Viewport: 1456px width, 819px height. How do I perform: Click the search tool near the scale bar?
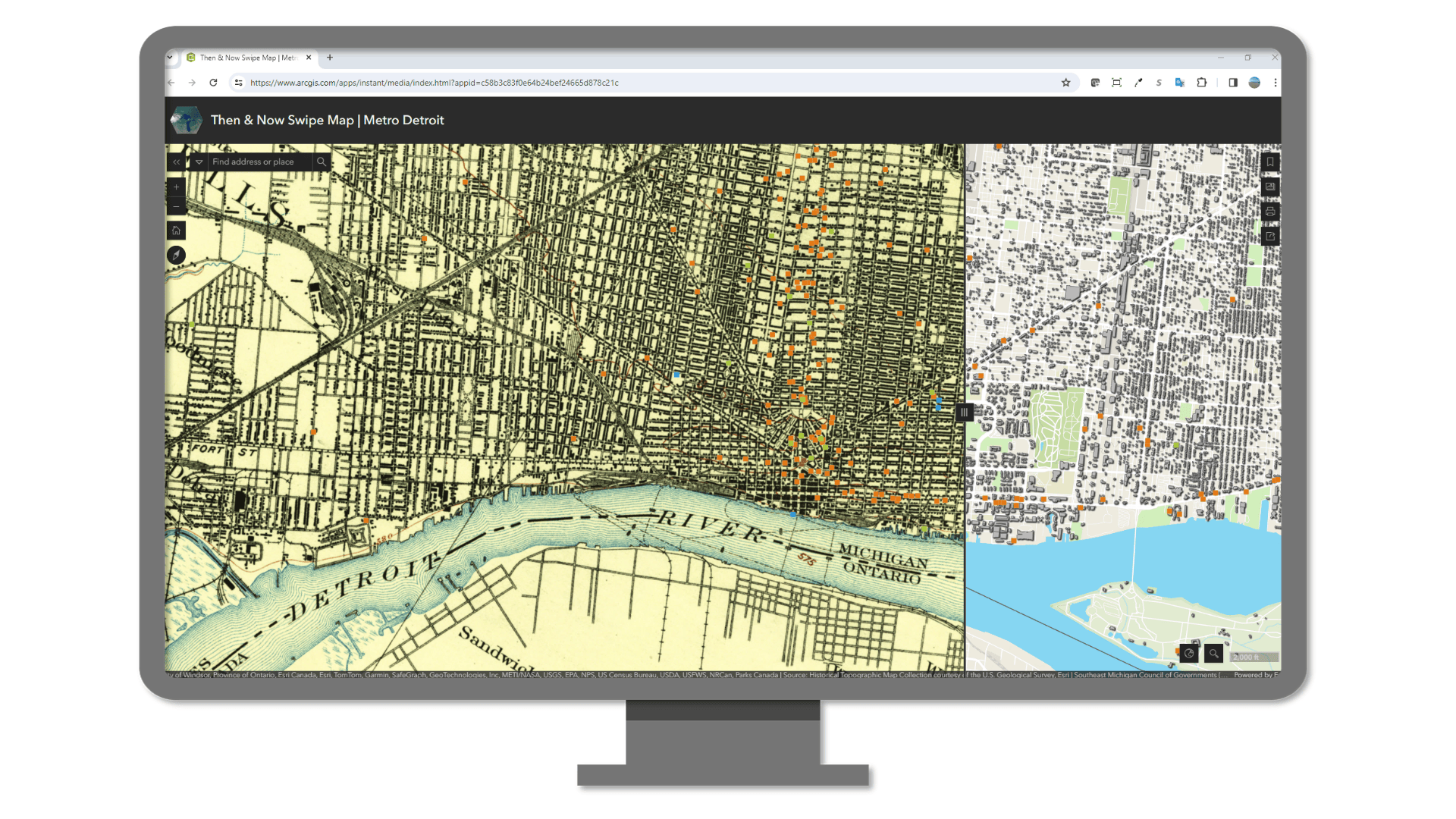point(1214,653)
